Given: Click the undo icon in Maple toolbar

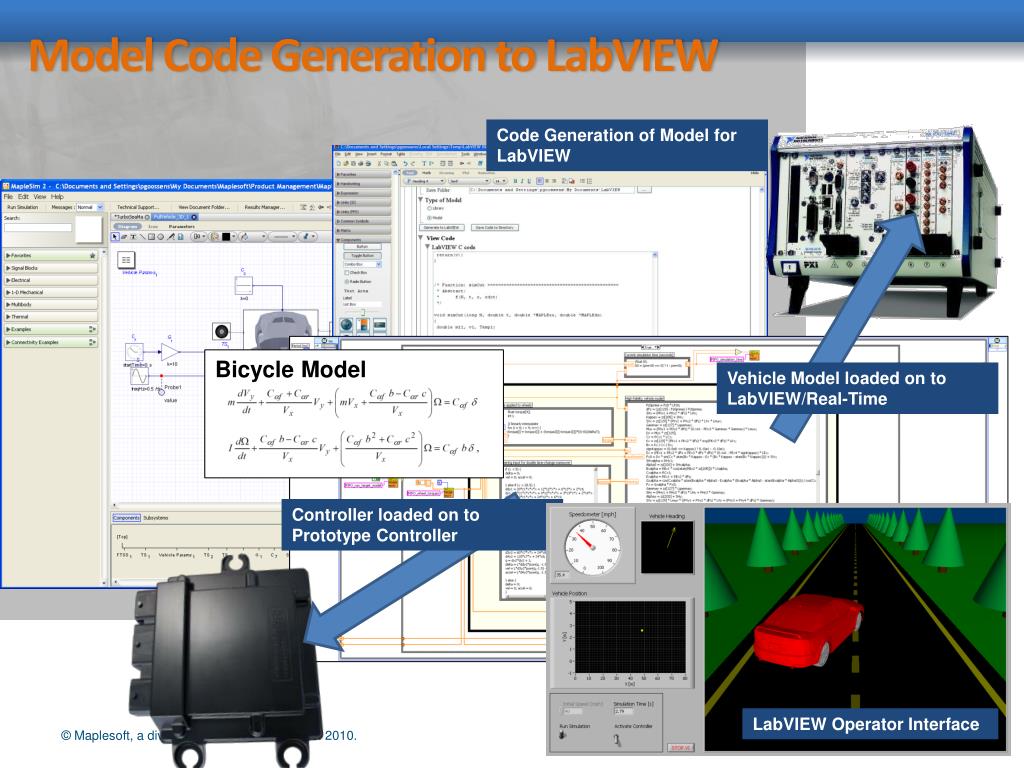Looking at the screenshot, I should pos(405,163).
